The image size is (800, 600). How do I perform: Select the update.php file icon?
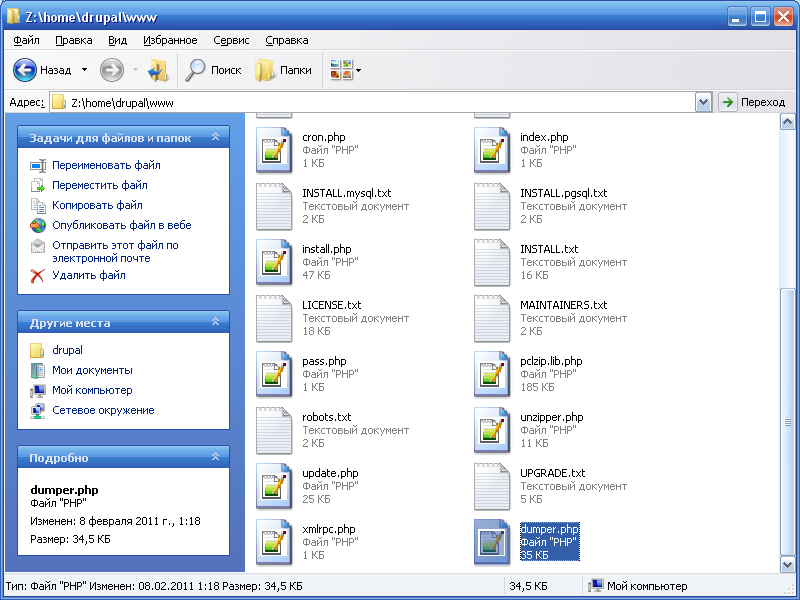tap(274, 486)
